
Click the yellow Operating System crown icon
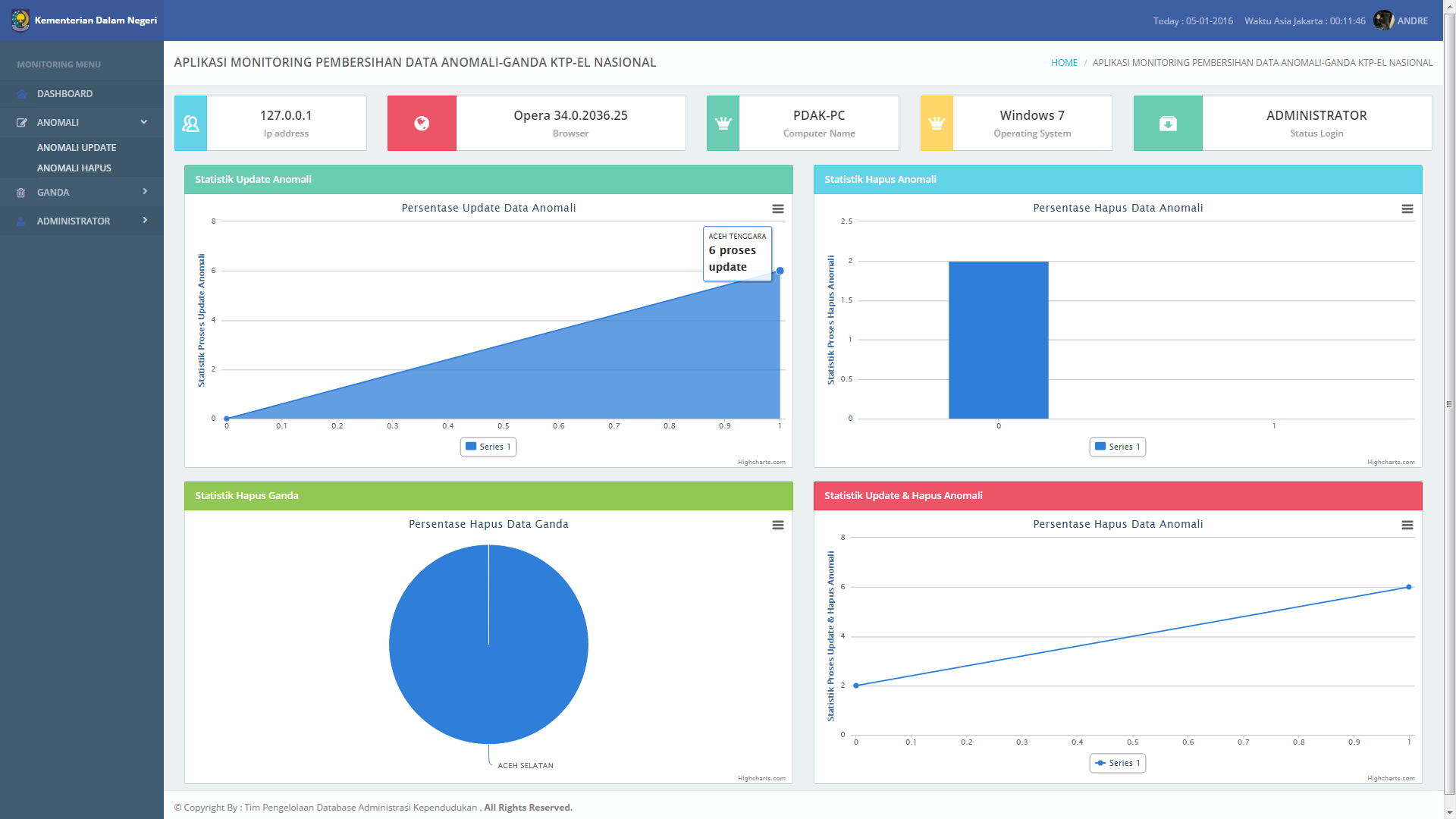[x=937, y=123]
